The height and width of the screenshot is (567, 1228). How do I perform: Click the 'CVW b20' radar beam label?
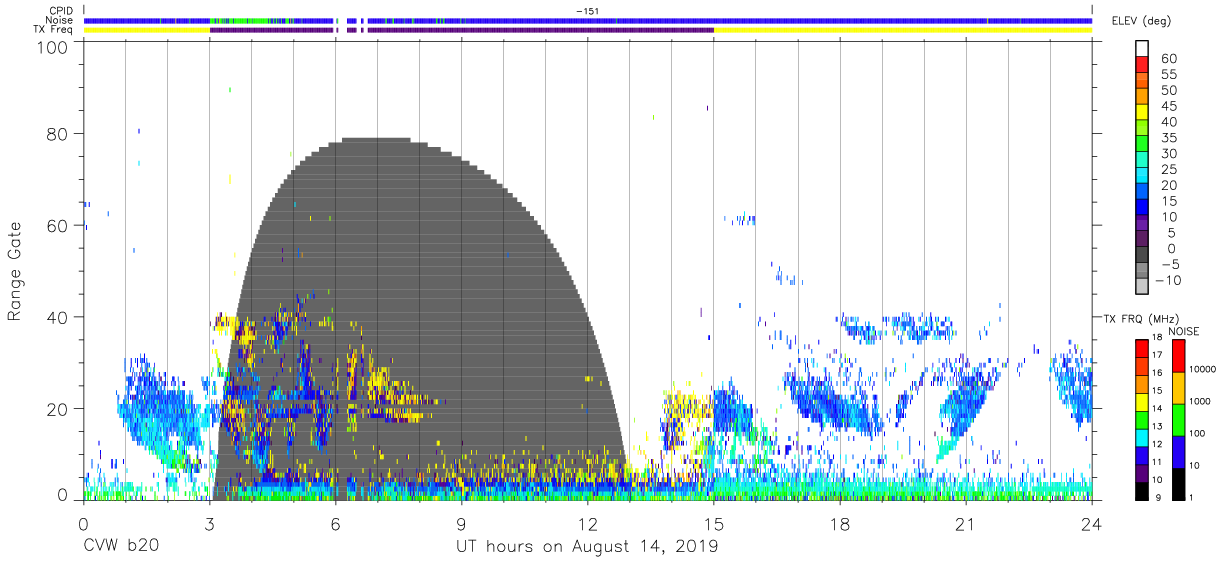coord(120,547)
